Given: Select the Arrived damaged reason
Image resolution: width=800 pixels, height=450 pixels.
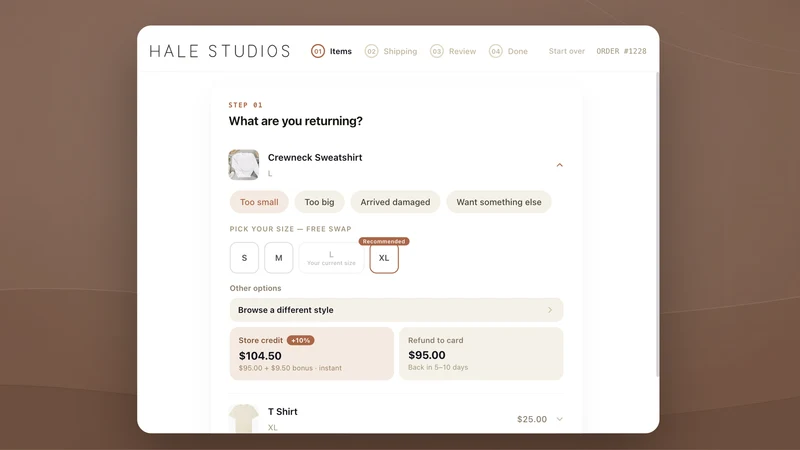Looking at the screenshot, I should (x=395, y=202).
